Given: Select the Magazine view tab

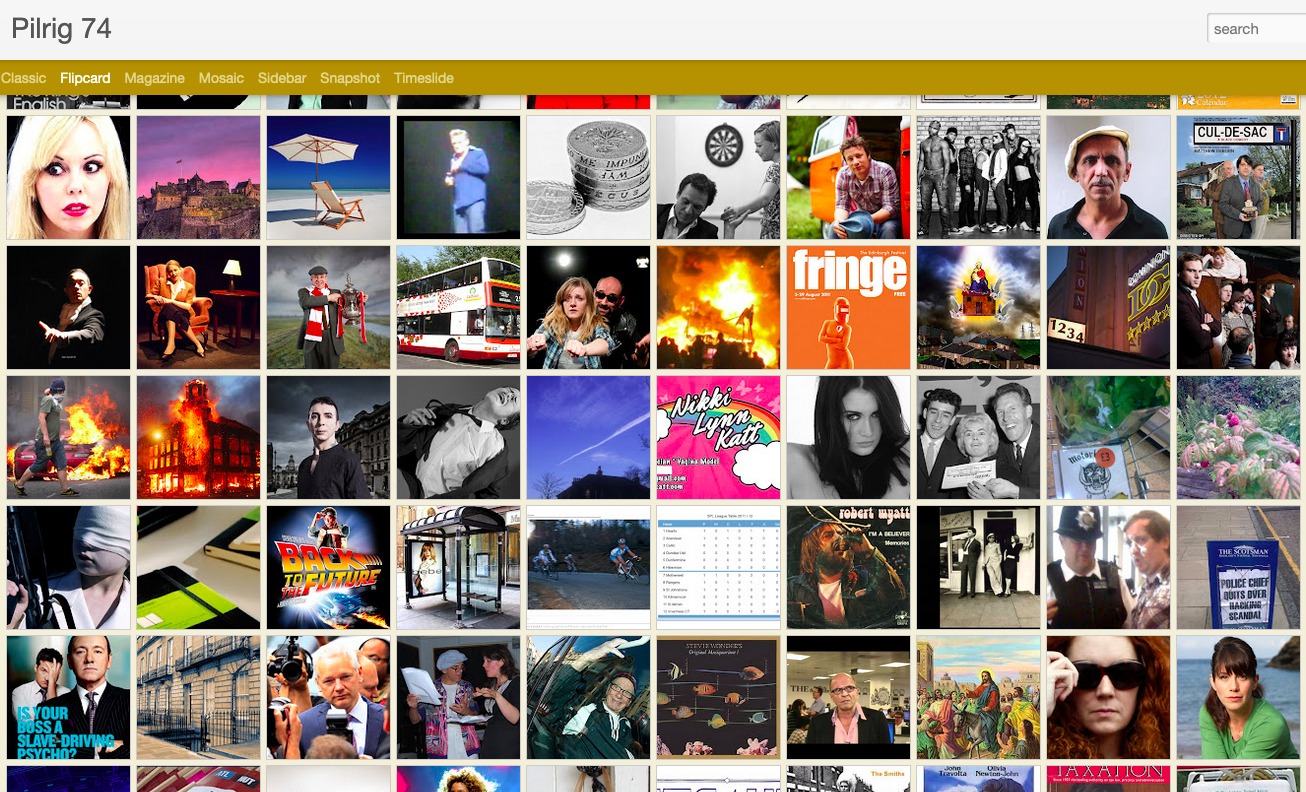Looking at the screenshot, I should (x=154, y=78).
